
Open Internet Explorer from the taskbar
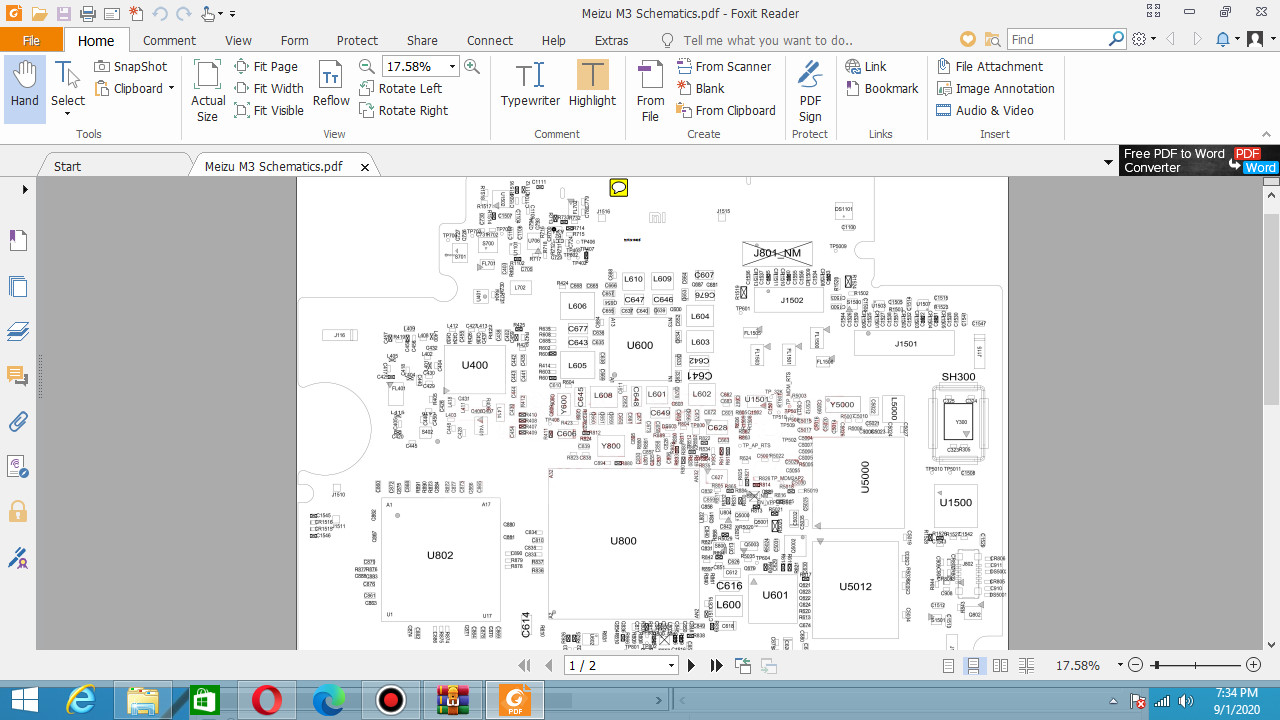pos(80,701)
